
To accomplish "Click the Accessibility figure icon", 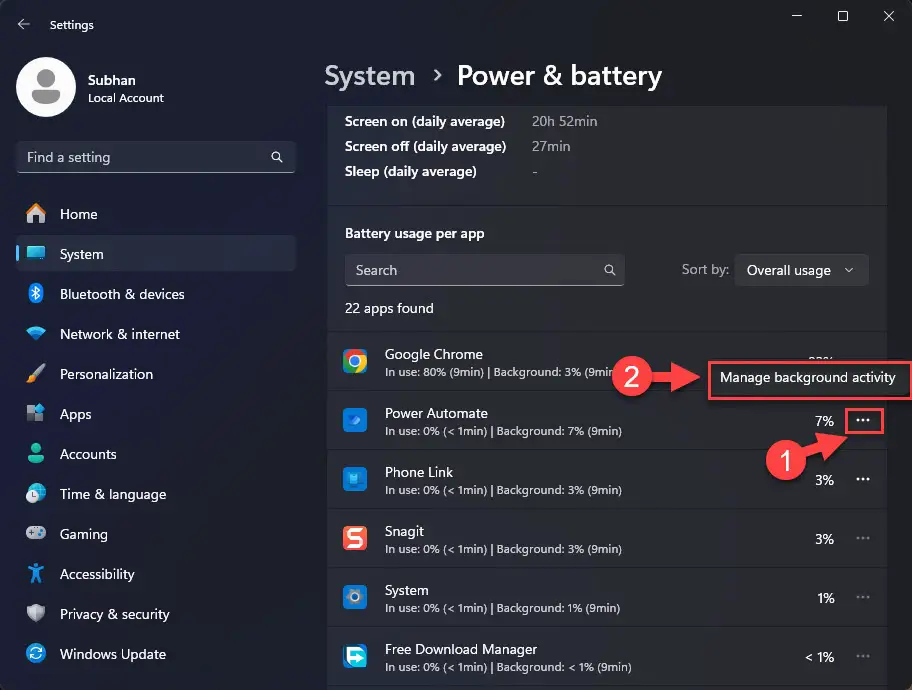I will [x=35, y=573].
